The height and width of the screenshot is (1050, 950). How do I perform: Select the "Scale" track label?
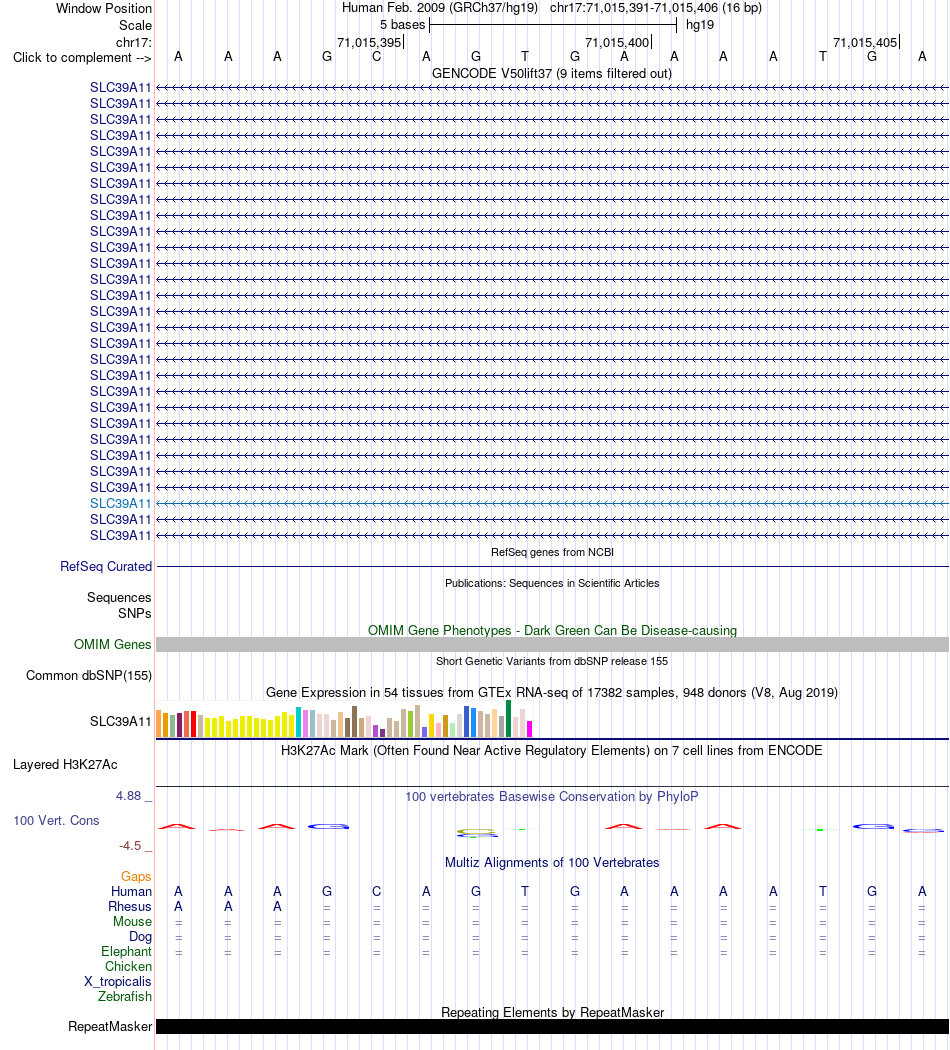[x=135, y=25]
